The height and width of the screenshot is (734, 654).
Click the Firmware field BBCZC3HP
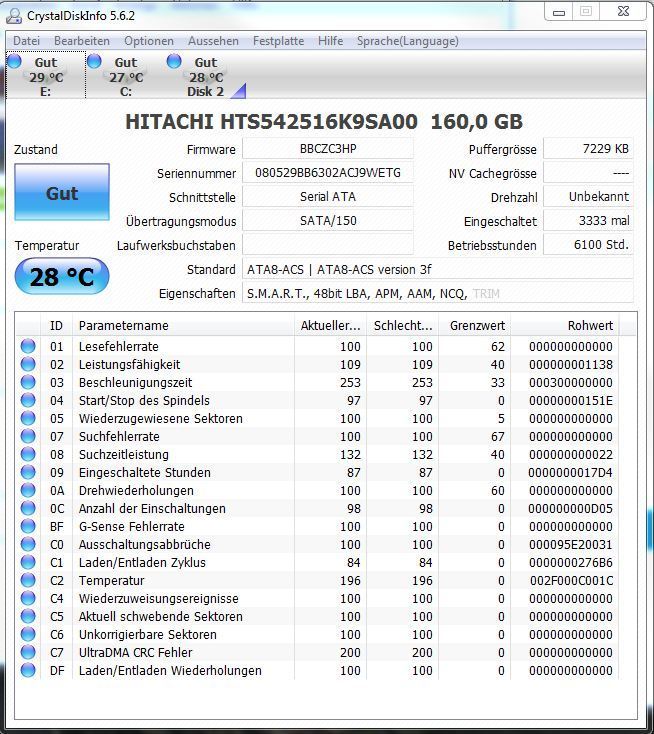(328, 149)
